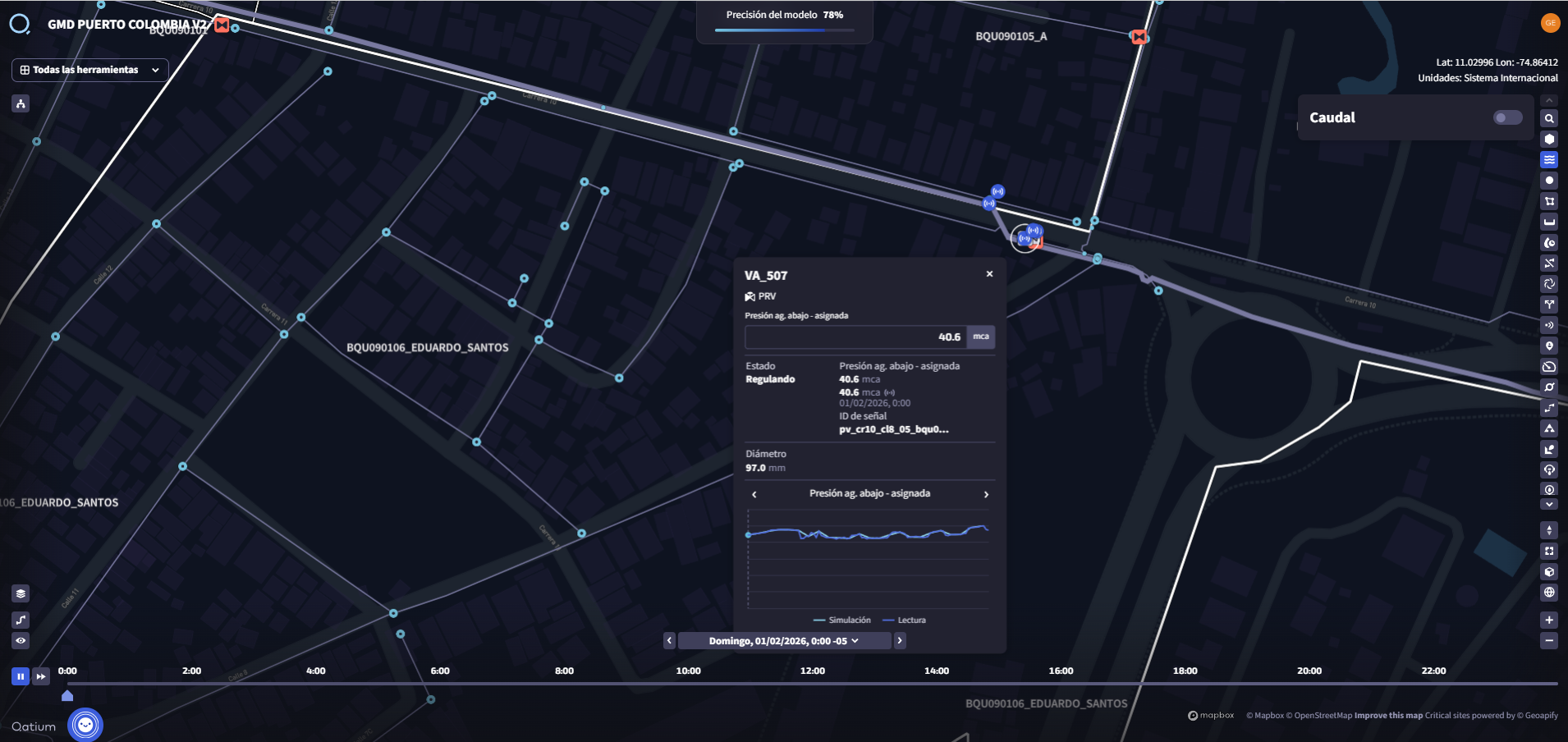Zoom out with the minus button

pyautogui.click(x=1549, y=641)
